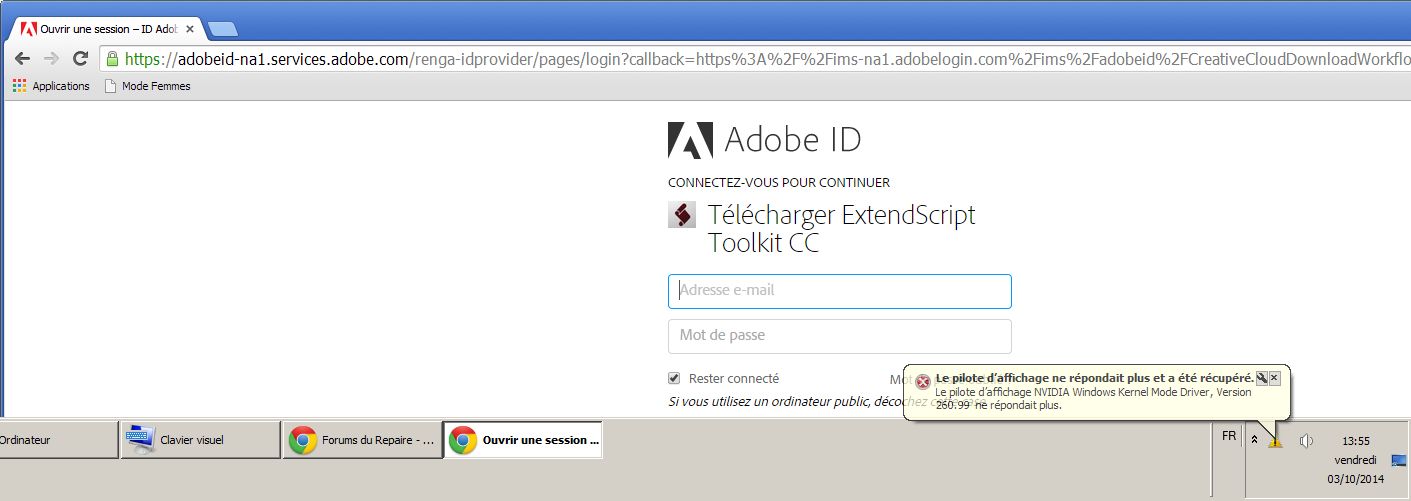This screenshot has height=501, width=1411.
Task: Close the 'Ouvrir une session' browser tab
Action: point(190,29)
